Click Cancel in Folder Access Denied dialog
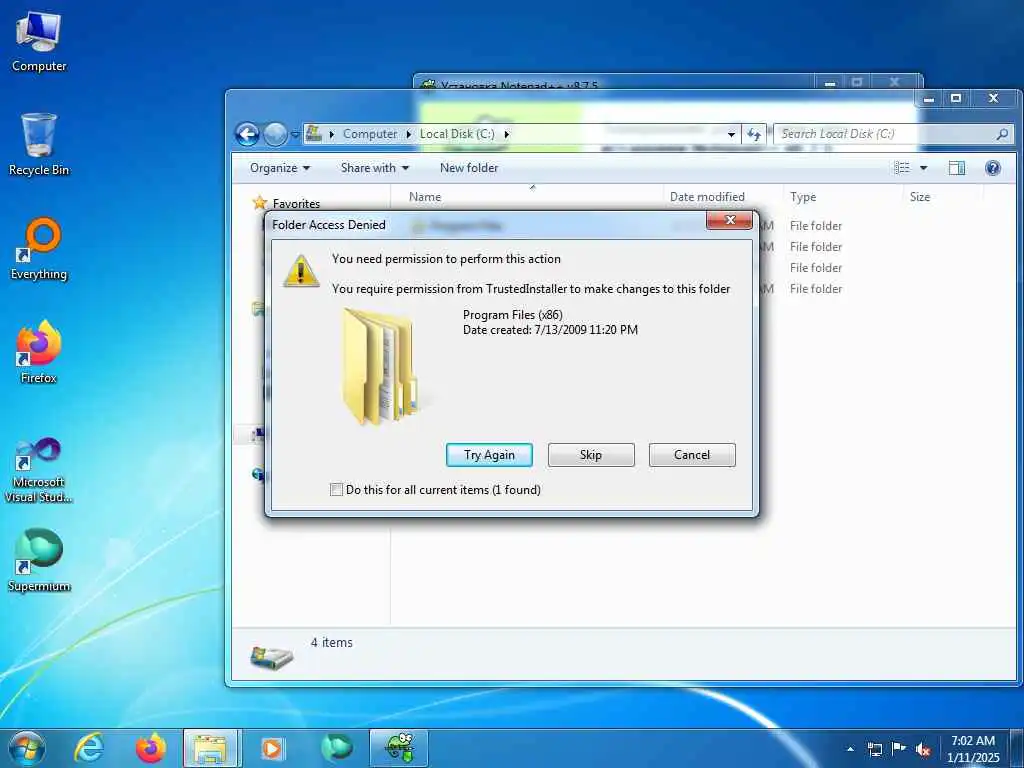 (x=692, y=455)
